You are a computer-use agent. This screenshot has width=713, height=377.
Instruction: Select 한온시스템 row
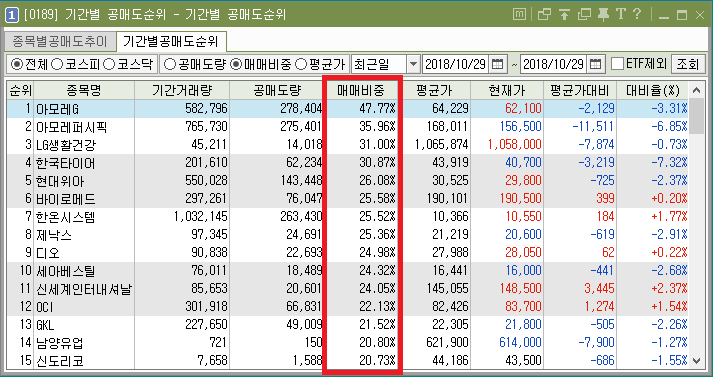click(348, 217)
